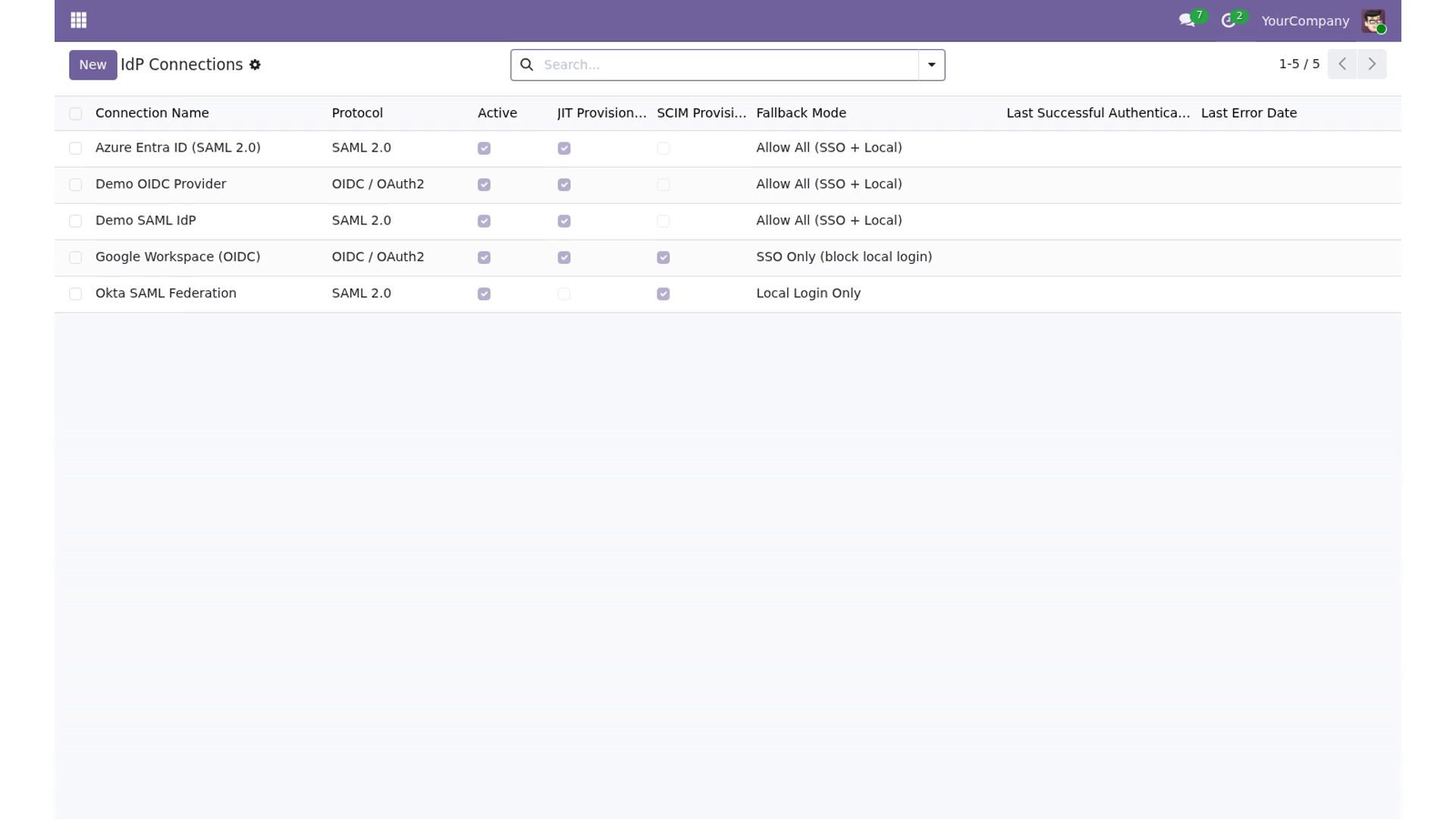This screenshot has height=819, width=1456.
Task: Click Okta row SAML 2.0 protocol cell
Action: (x=361, y=293)
